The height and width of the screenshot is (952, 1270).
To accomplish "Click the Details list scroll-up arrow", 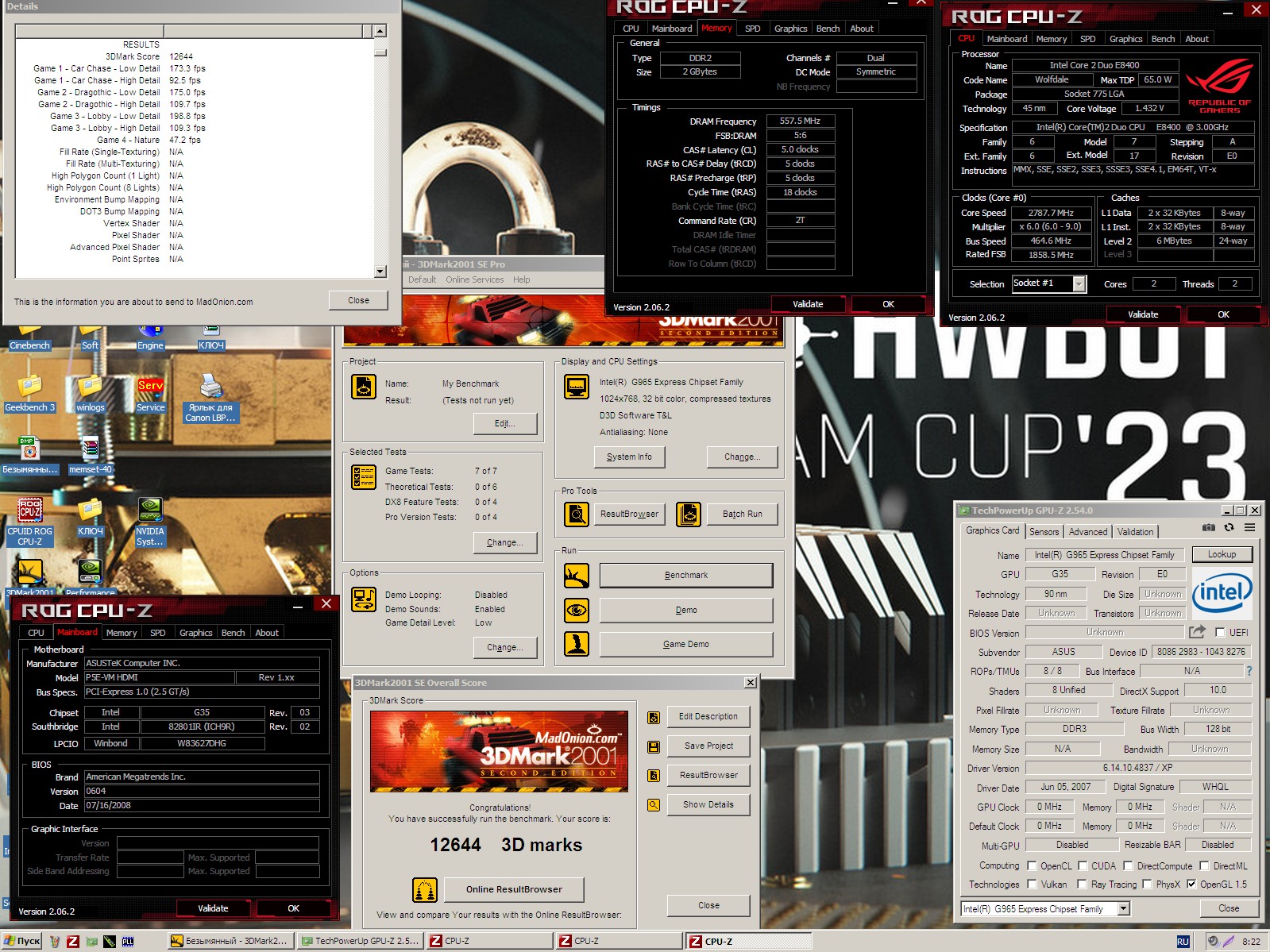I will [x=380, y=31].
